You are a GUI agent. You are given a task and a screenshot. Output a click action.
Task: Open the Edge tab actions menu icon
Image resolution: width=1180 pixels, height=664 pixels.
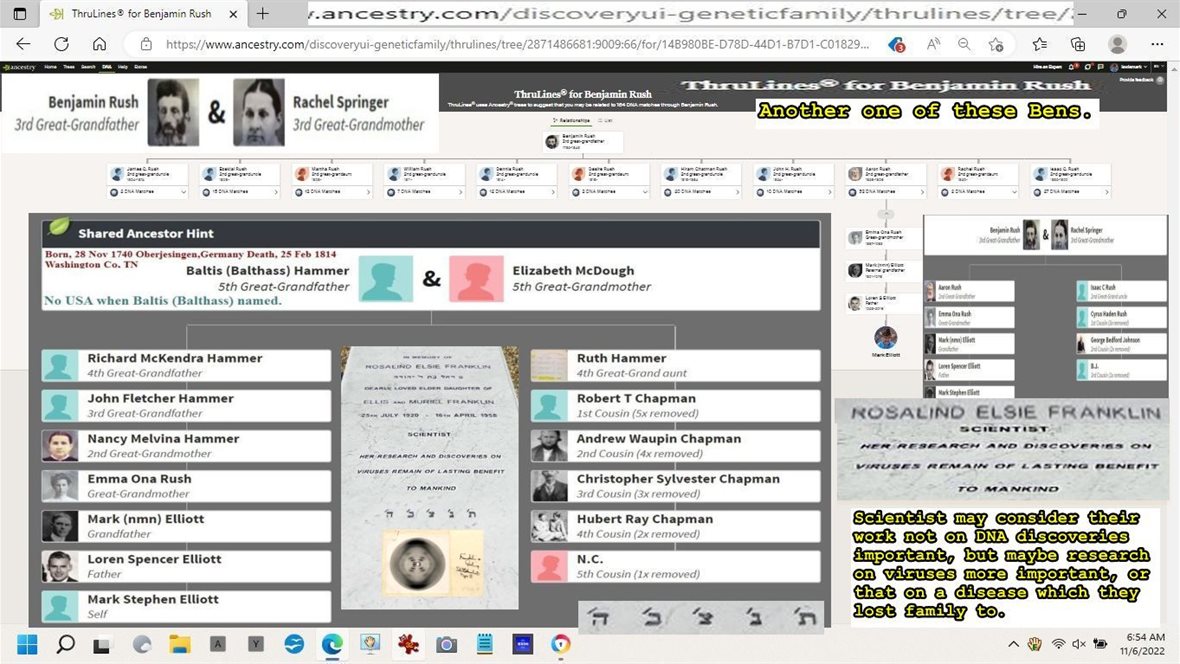tap(19, 14)
